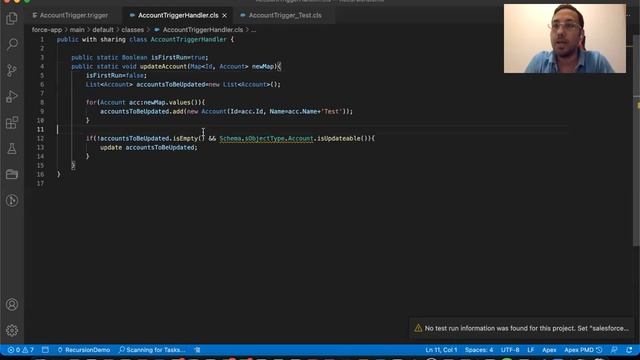Viewport: 640px width, 360px height.
Task: Click isFirstRun=true on line 3
Action: pos(179,58)
